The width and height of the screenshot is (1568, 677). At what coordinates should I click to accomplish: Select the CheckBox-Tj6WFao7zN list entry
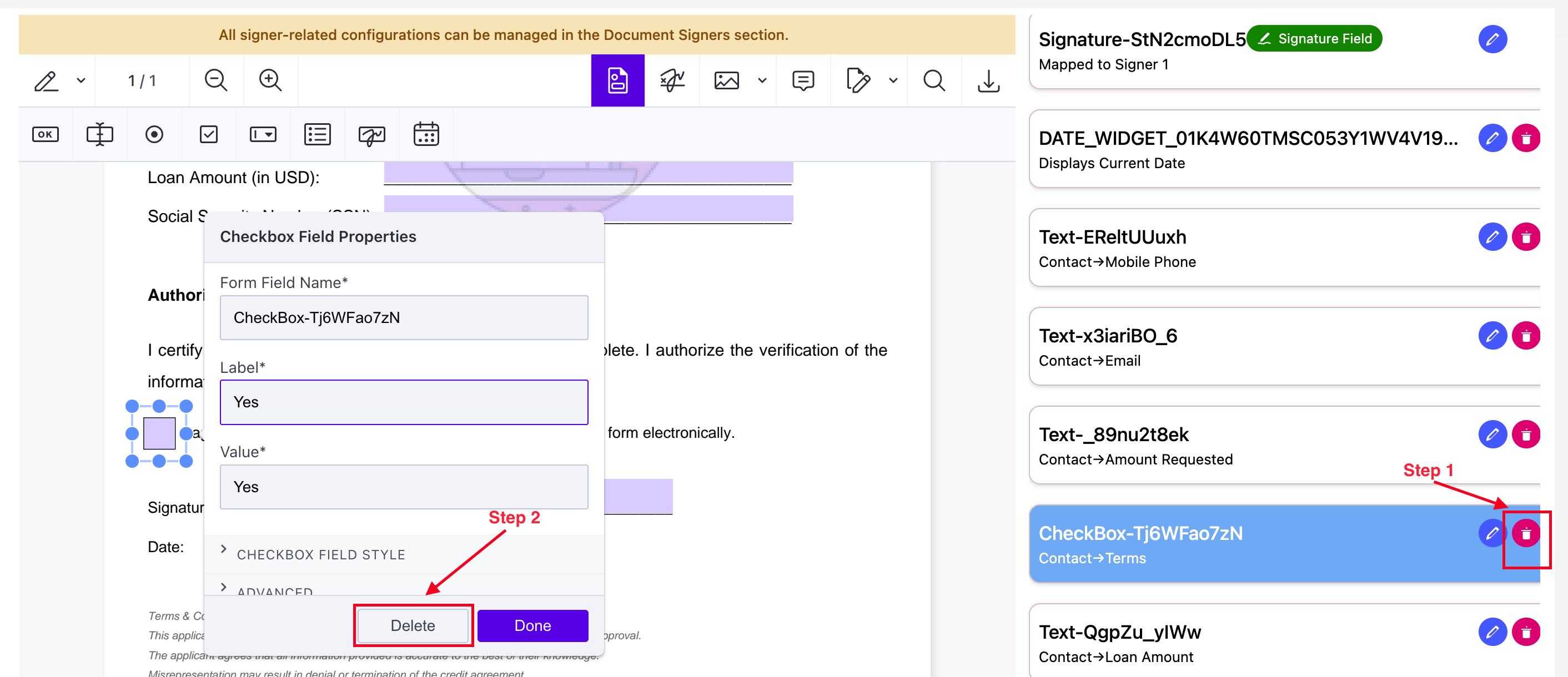click(1284, 544)
